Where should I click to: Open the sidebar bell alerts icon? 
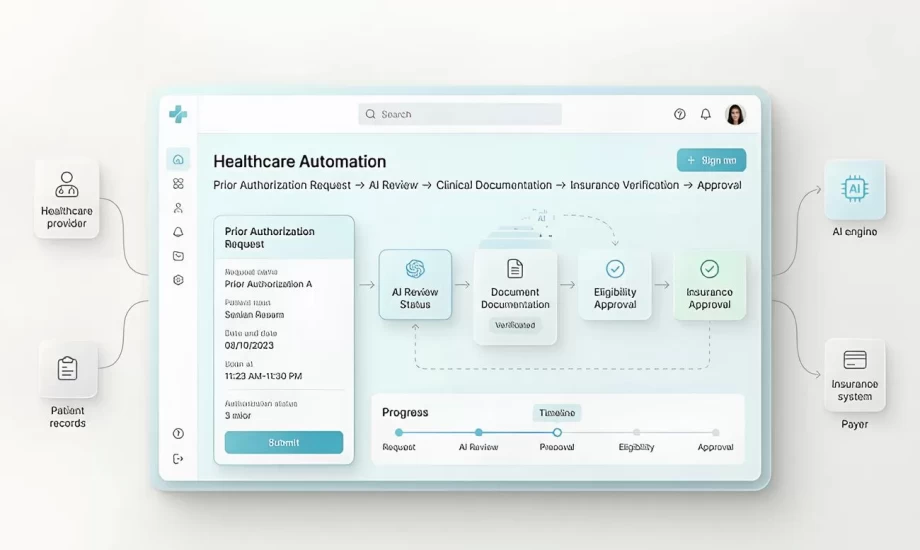(x=178, y=232)
